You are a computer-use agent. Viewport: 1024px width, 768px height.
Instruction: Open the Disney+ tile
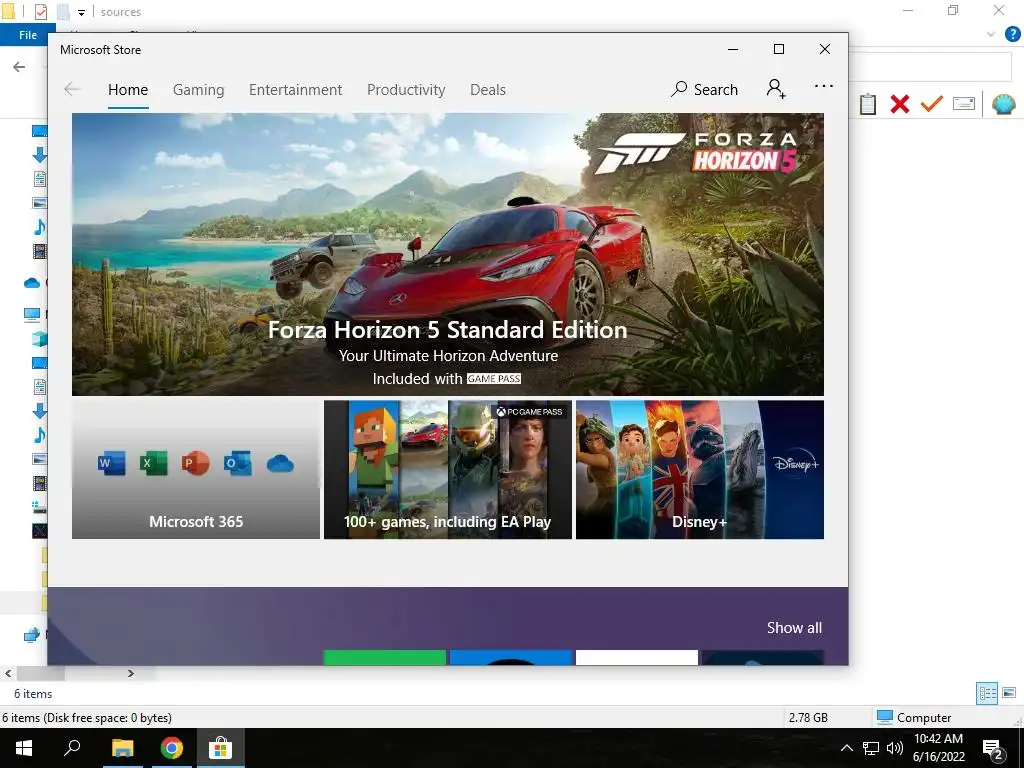coord(699,470)
